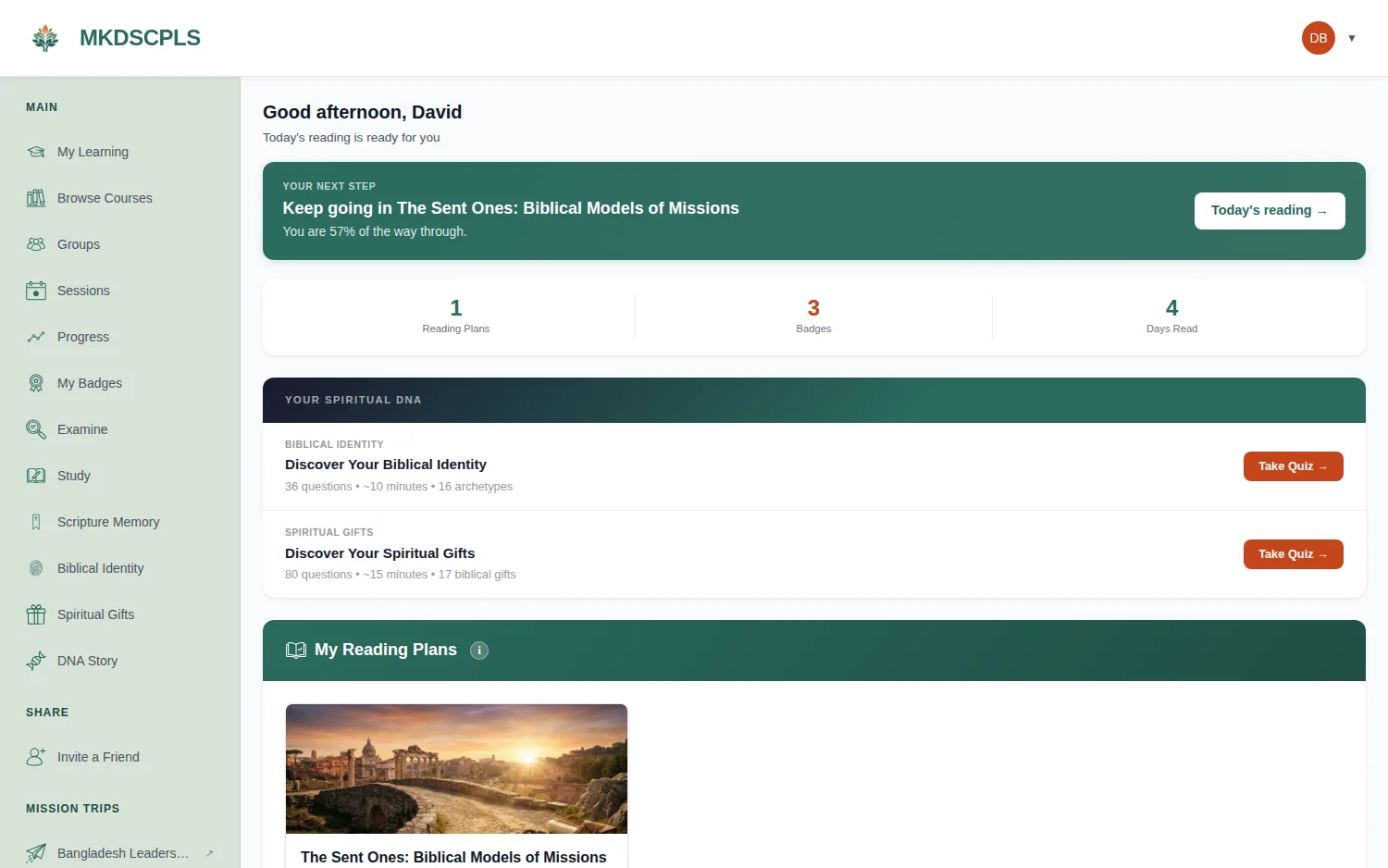This screenshot has height=868, width=1388.
Task: Click the Days Read stat count
Action: coord(1171,308)
